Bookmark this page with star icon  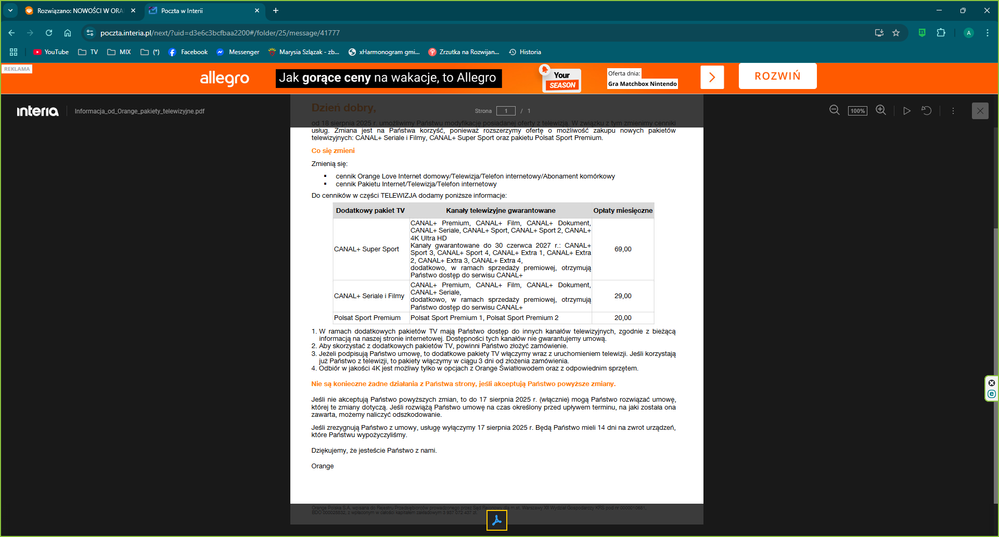pos(896,32)
